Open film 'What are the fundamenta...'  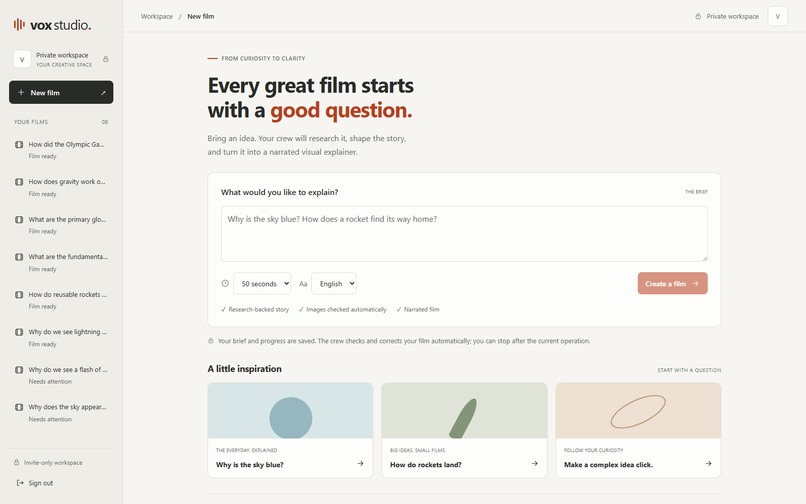[x=61, y=262]
